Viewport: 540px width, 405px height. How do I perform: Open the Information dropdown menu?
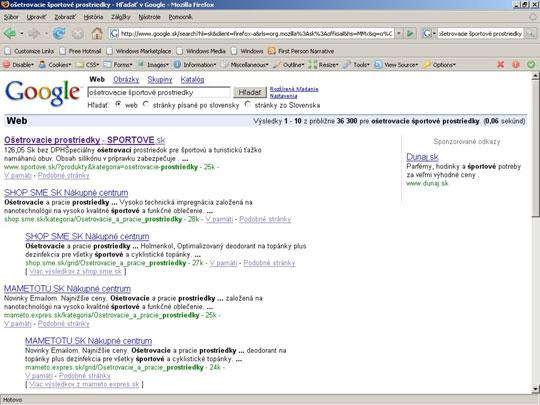pos(215,65)
